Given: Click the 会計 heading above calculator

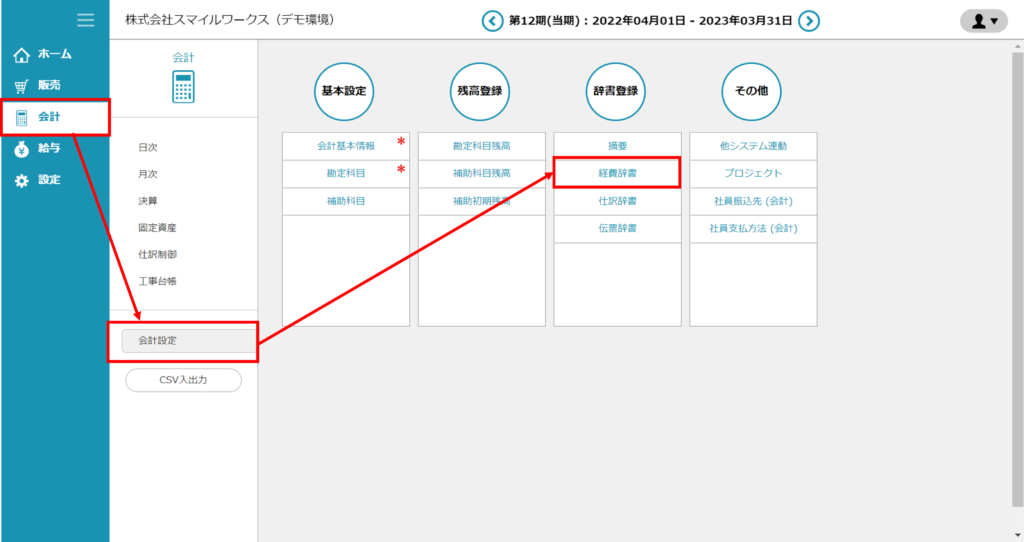Looking at the screenshot, I should 184,57.
